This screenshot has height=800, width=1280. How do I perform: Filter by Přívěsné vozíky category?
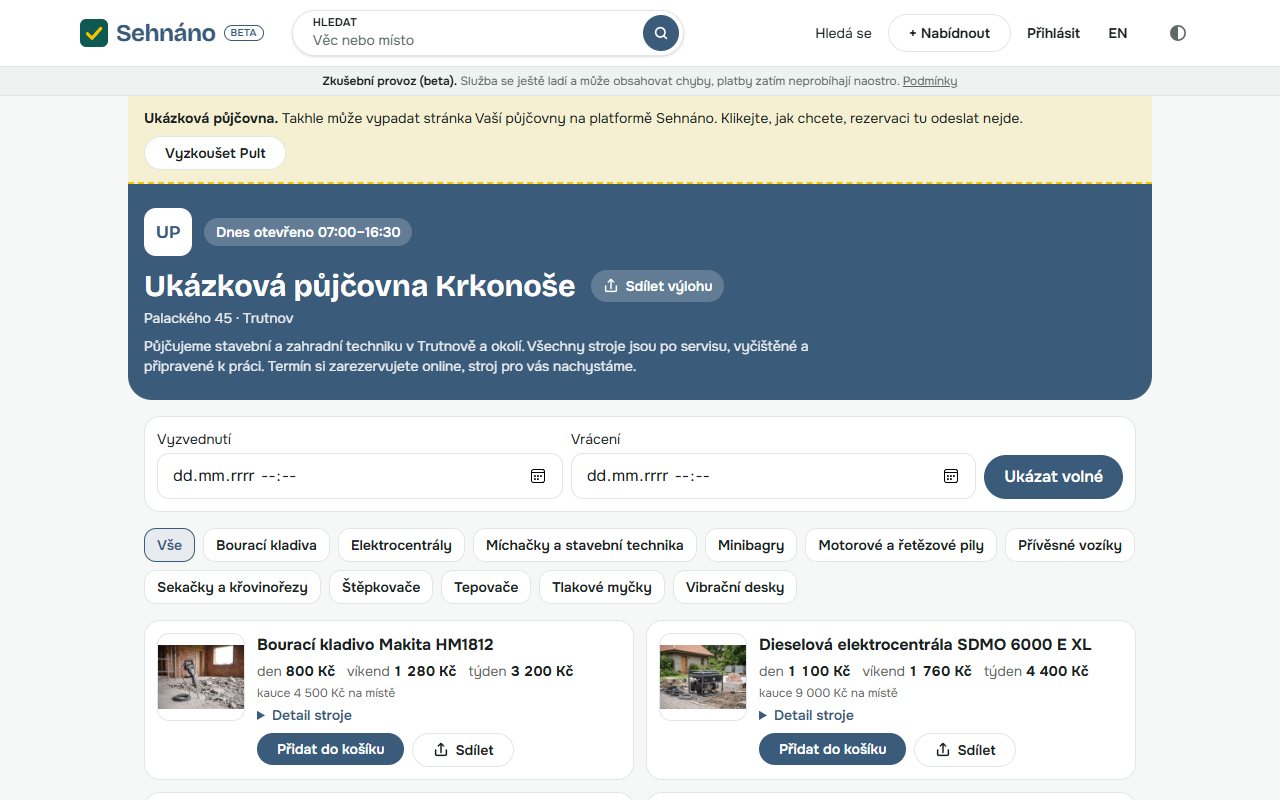[x=1070, y=545]
